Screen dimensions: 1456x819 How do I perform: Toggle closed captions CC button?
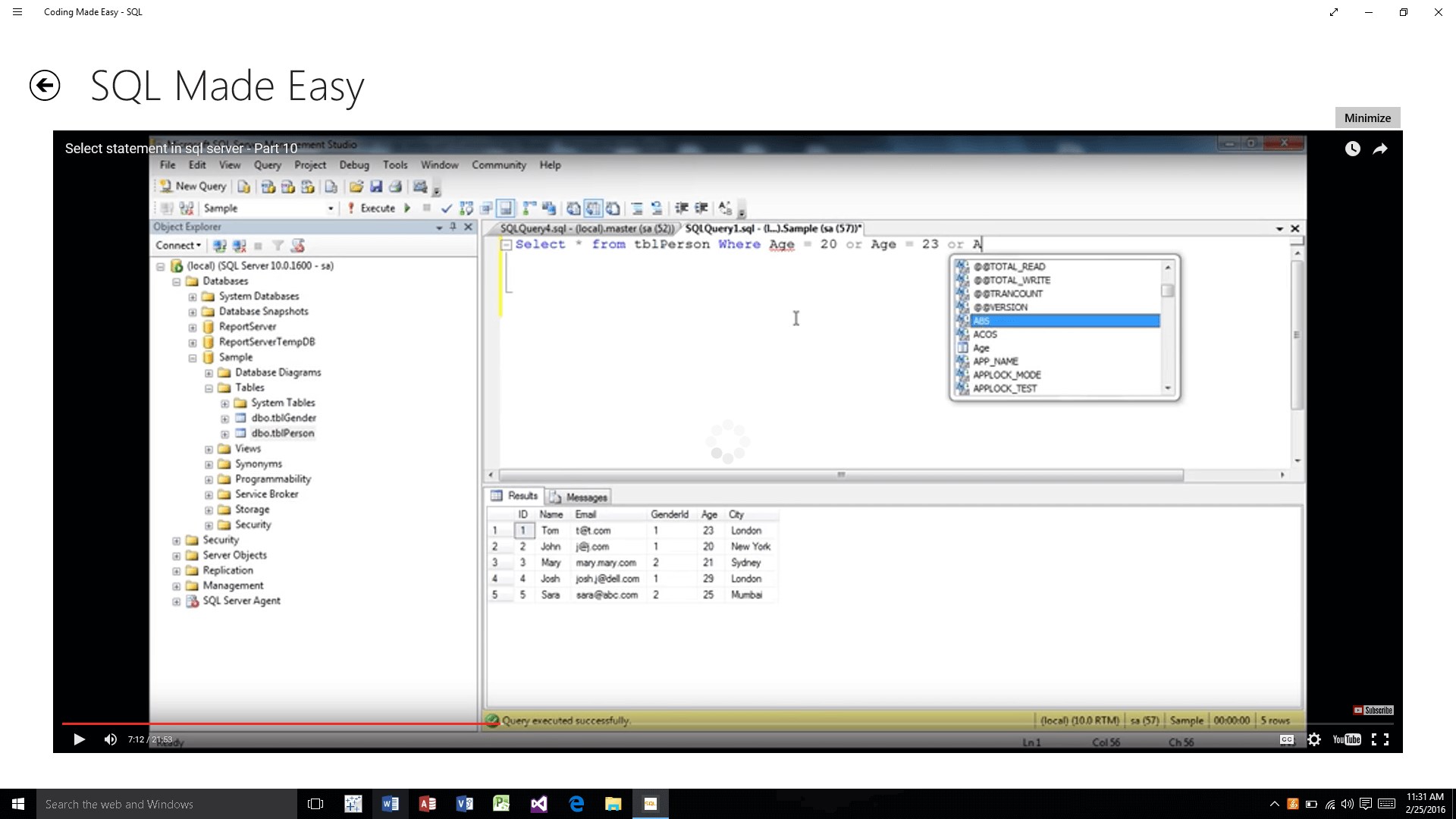(x=1287, y=739)
